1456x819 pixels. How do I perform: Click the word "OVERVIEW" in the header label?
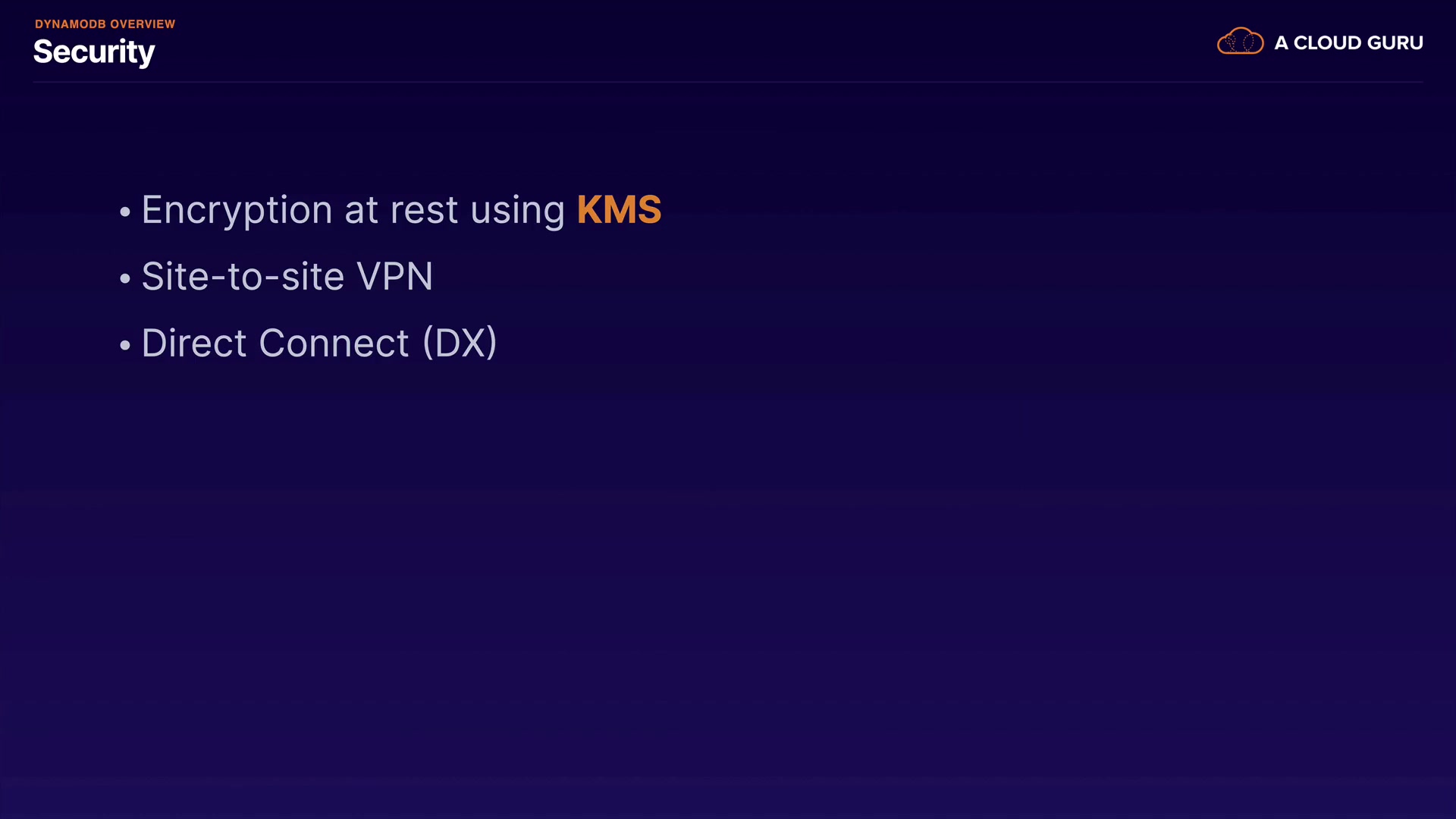(x=143, y=24)
